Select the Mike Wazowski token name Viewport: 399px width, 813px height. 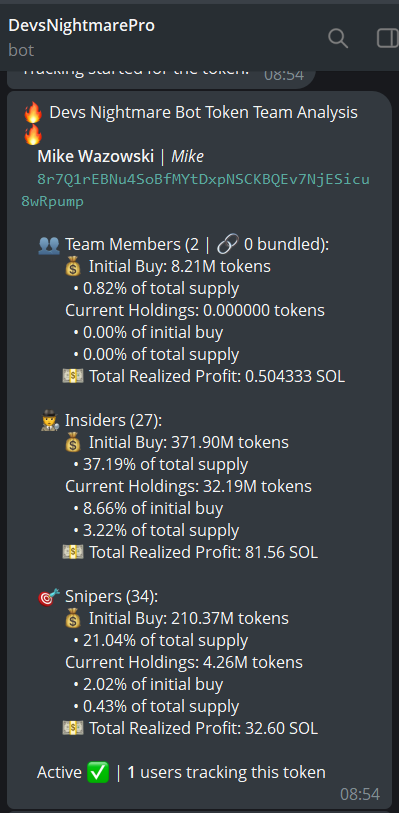point(96,156)
